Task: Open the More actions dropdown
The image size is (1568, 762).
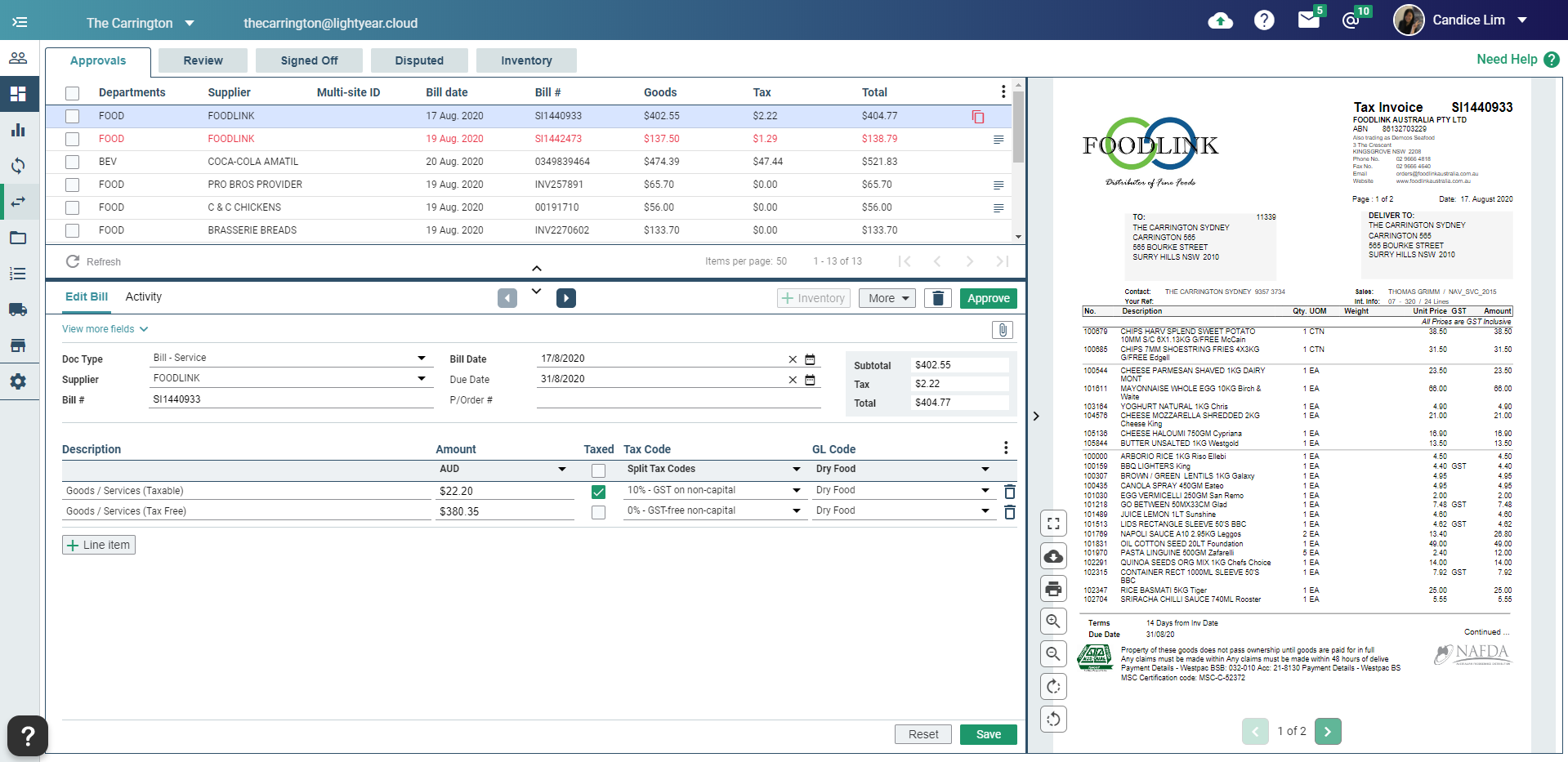Action: point(887,298)
